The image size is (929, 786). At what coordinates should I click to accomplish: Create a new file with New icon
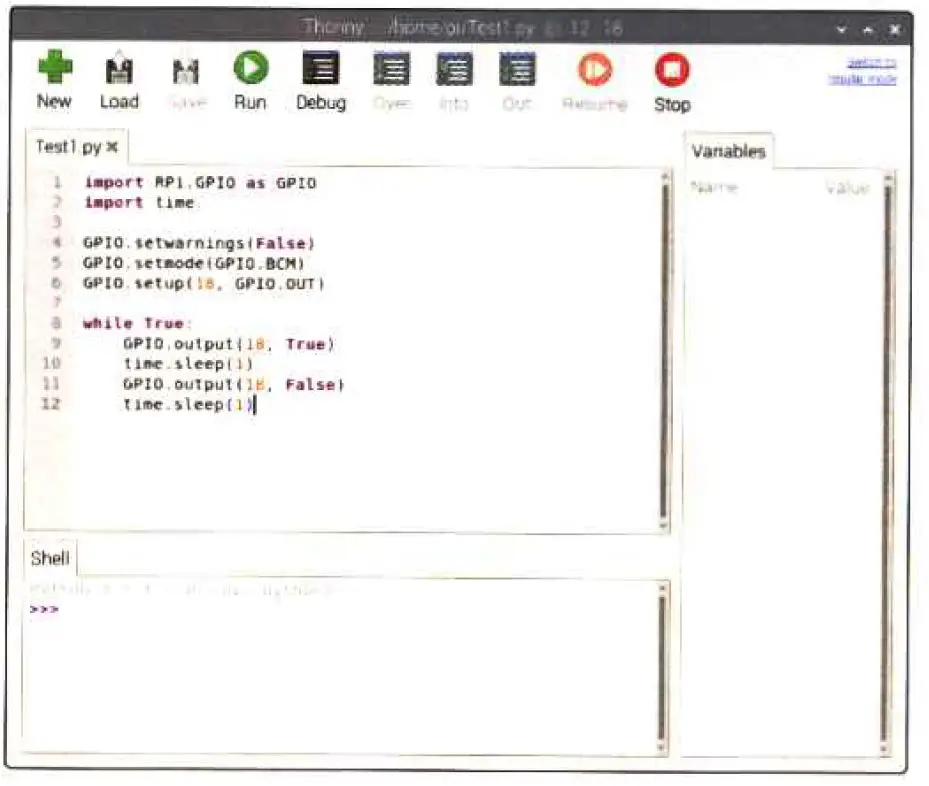(55, 67)
